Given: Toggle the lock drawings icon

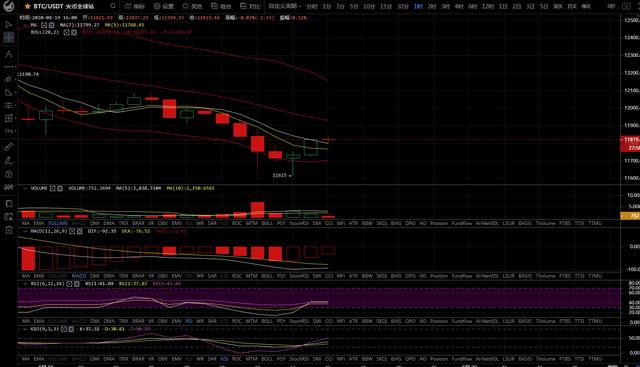Looking at the screenshot, I should coord(9,174).
